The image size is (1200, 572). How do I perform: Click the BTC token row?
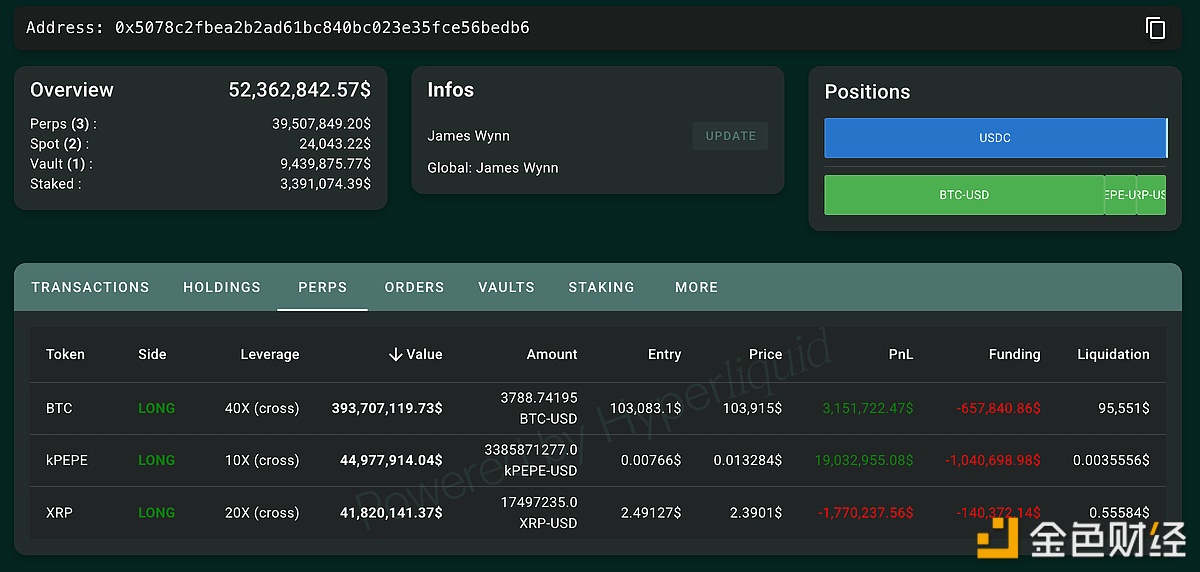[59, 408]
